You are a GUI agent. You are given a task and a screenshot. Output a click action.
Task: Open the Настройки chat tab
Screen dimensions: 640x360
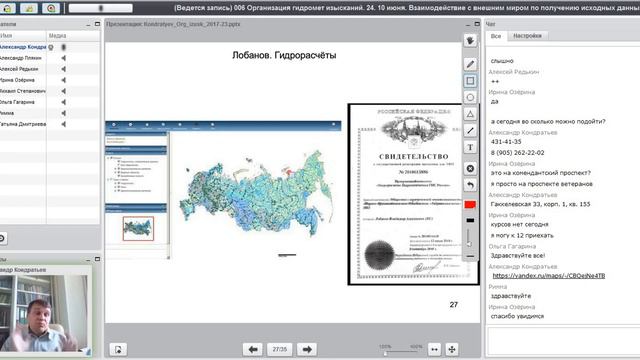[527, 36]
